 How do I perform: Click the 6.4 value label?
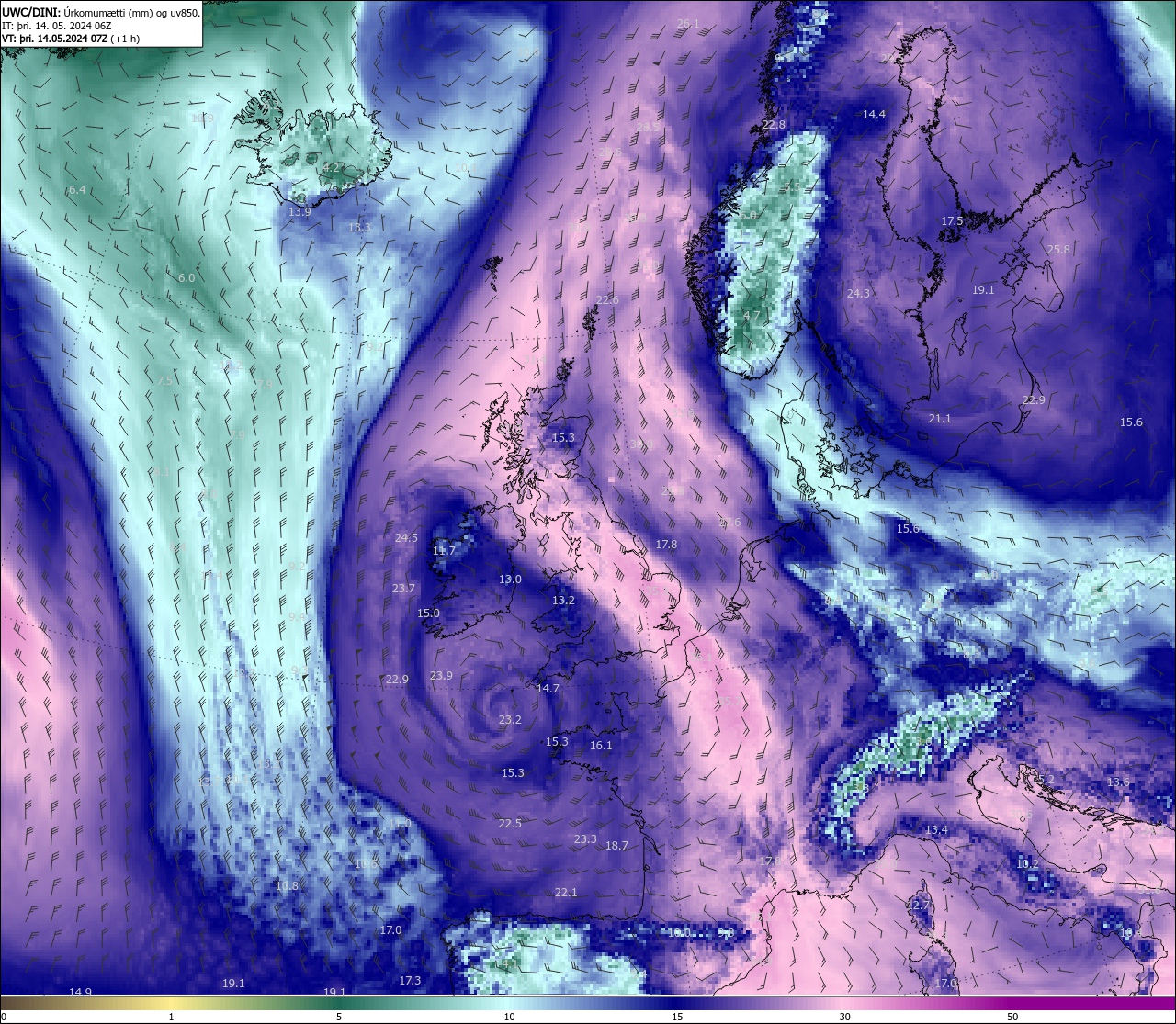click(x=77, y=189)
